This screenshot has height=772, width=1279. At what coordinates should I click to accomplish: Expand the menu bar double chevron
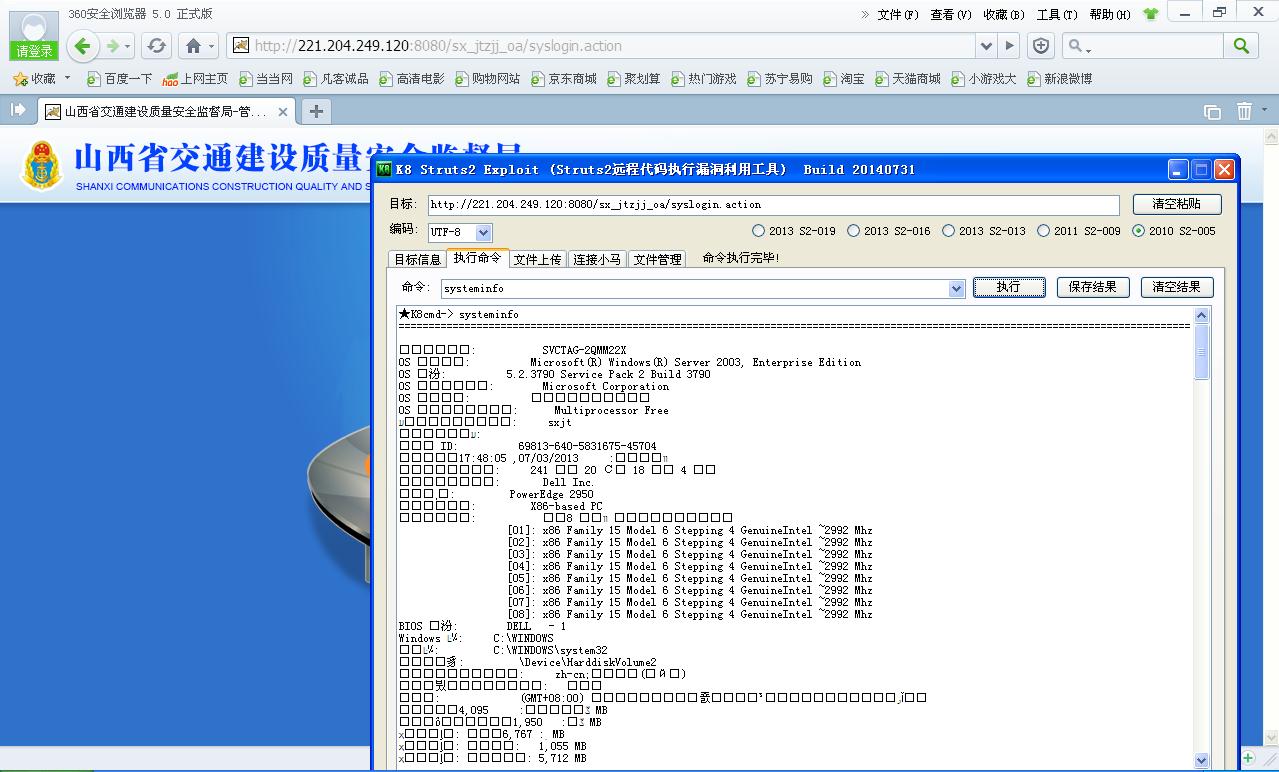tap(865, 14)
